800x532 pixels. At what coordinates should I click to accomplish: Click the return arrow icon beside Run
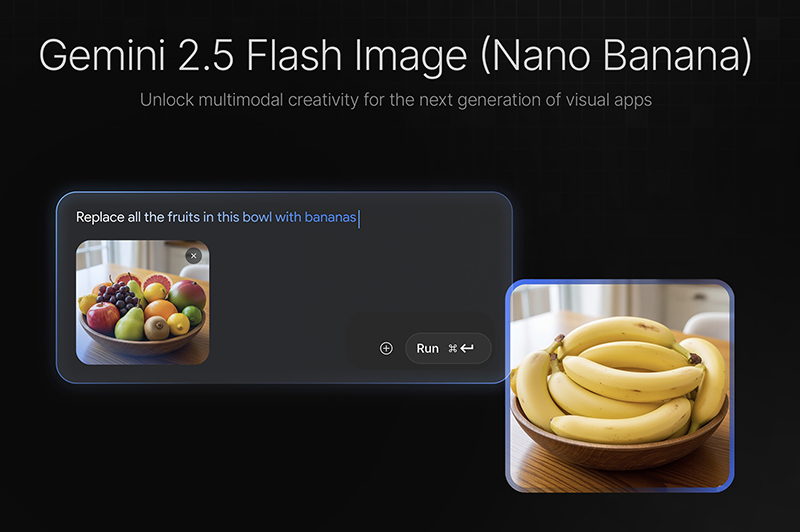pyautogui.click(x=467, y=348)
